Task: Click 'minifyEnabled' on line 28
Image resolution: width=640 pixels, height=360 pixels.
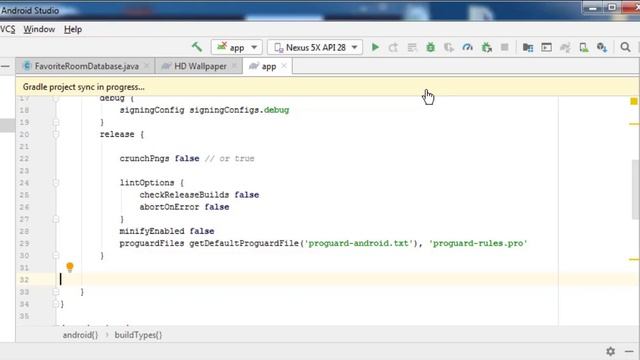Action: coord(152,231)
